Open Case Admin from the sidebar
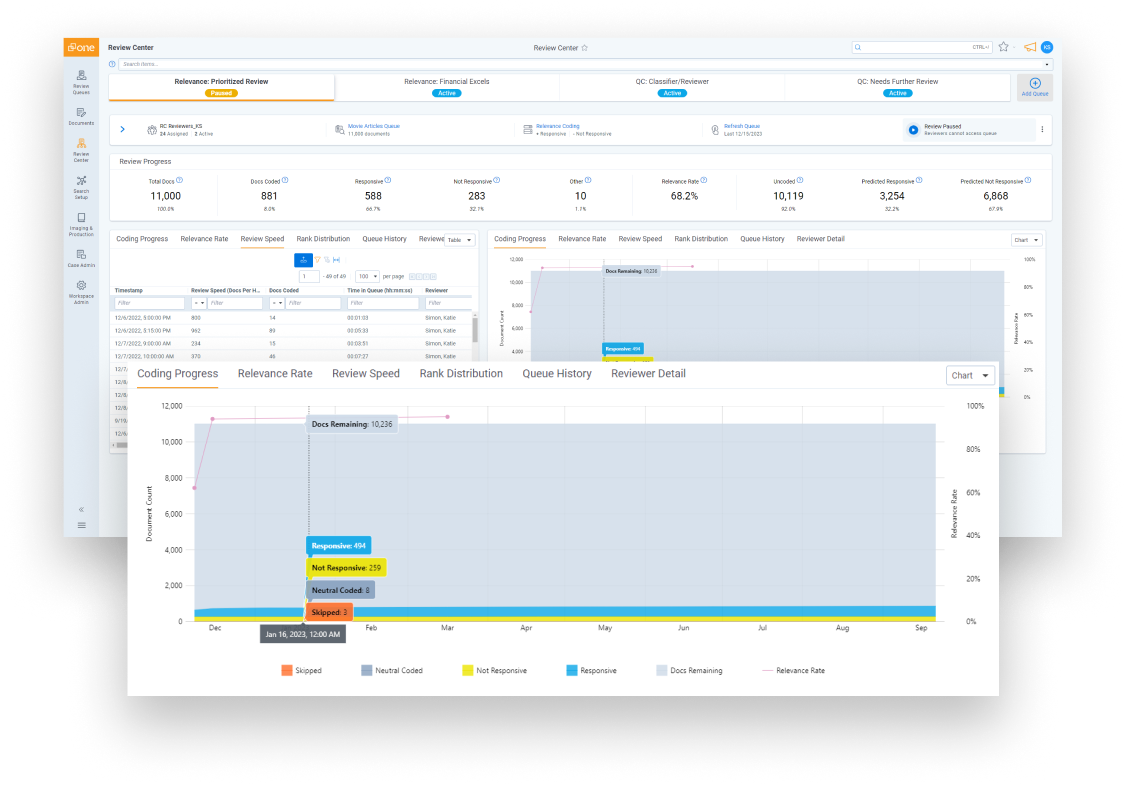 [x=81, y=258]
